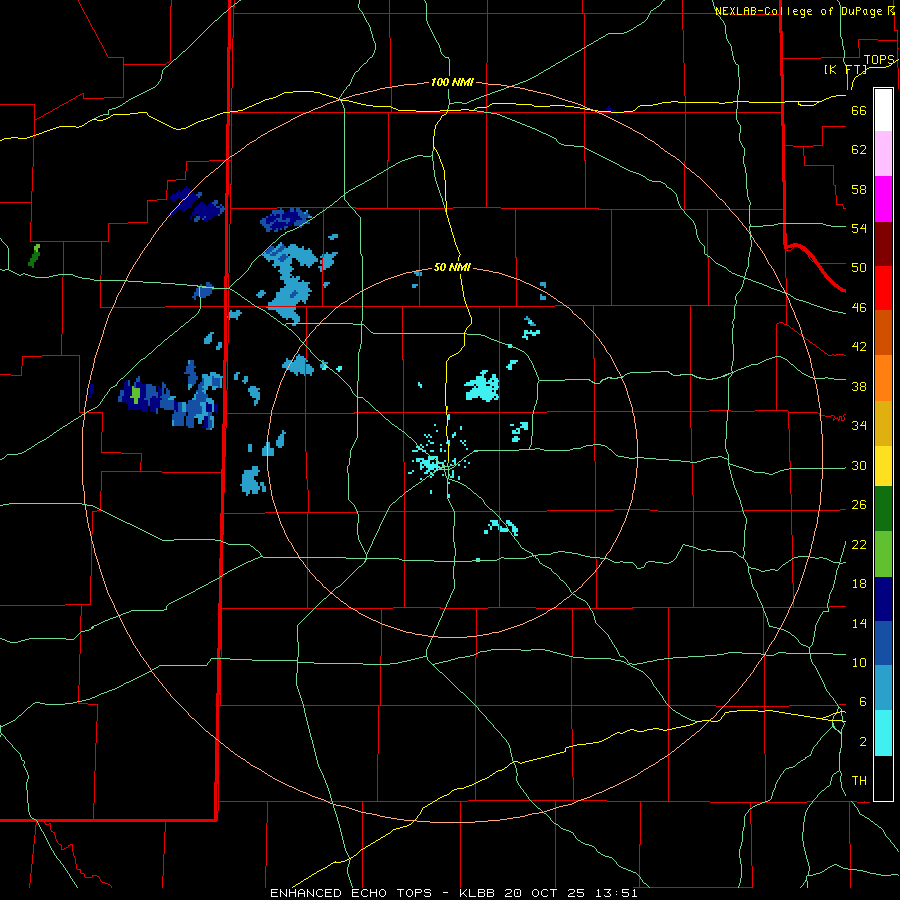The width and height of the screenshot is (900, 900).
Task: Click the legend value "66"
Action: tap(859, 110)
